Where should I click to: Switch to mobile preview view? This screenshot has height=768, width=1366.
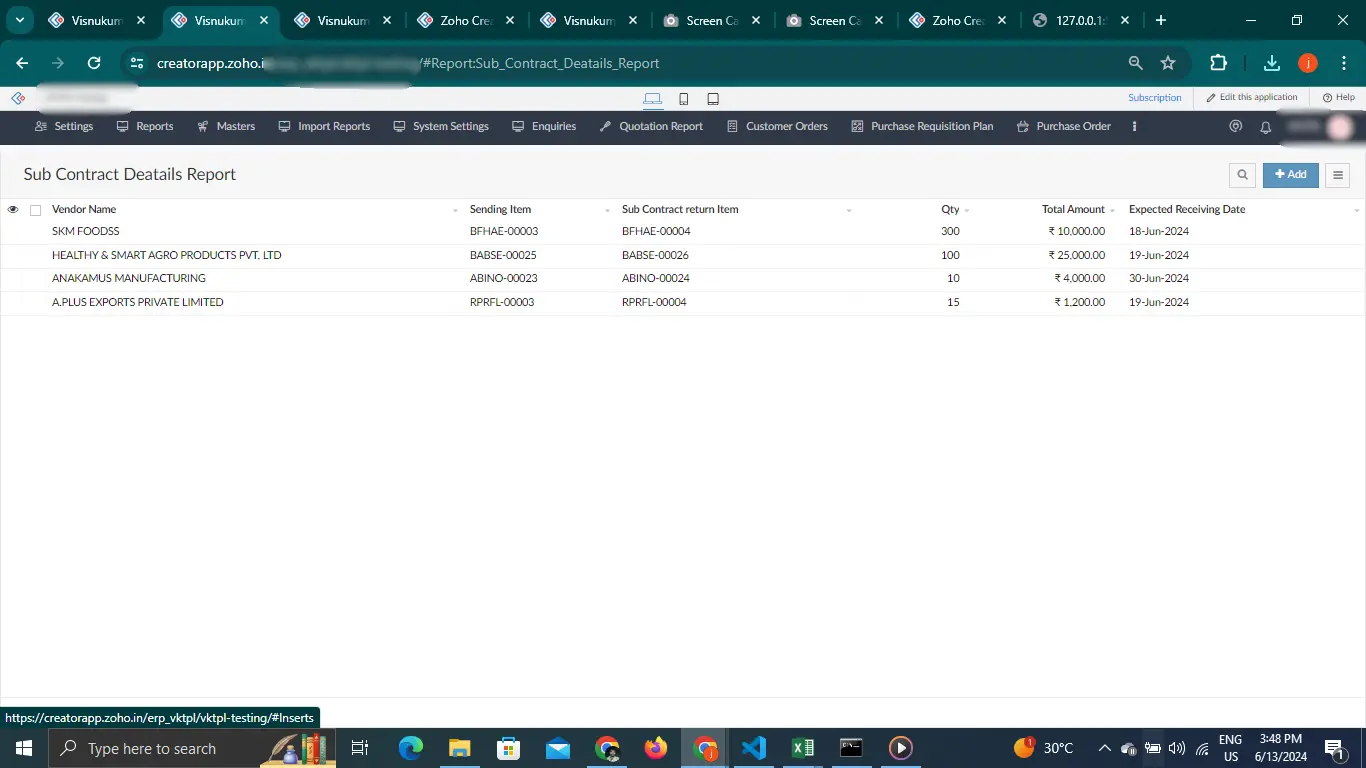click(683, 98)
